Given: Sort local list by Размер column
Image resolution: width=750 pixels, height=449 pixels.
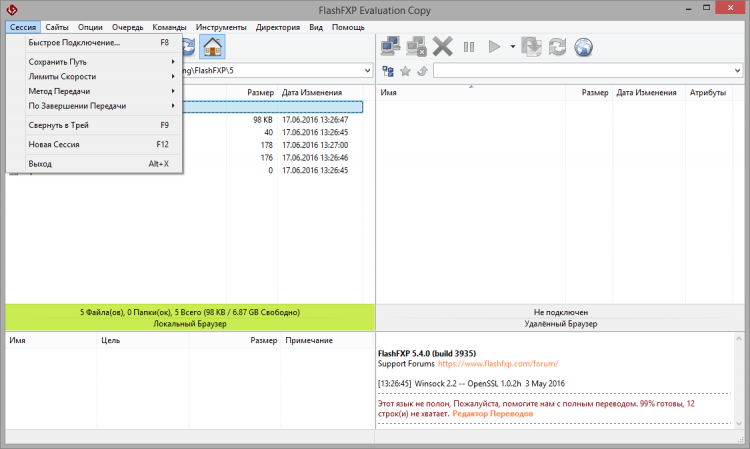Looking at the screenshot, I should click(252, 93).
